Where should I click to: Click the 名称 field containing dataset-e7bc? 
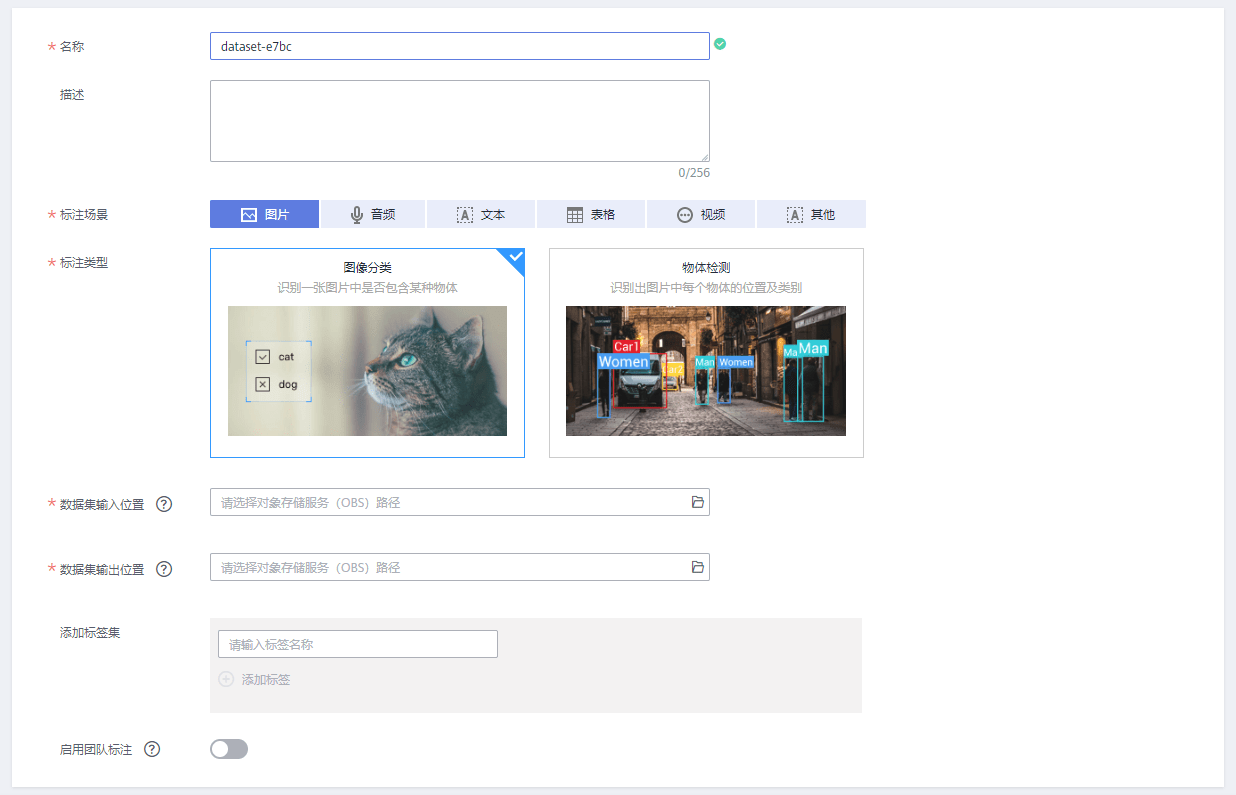(460, 46)
